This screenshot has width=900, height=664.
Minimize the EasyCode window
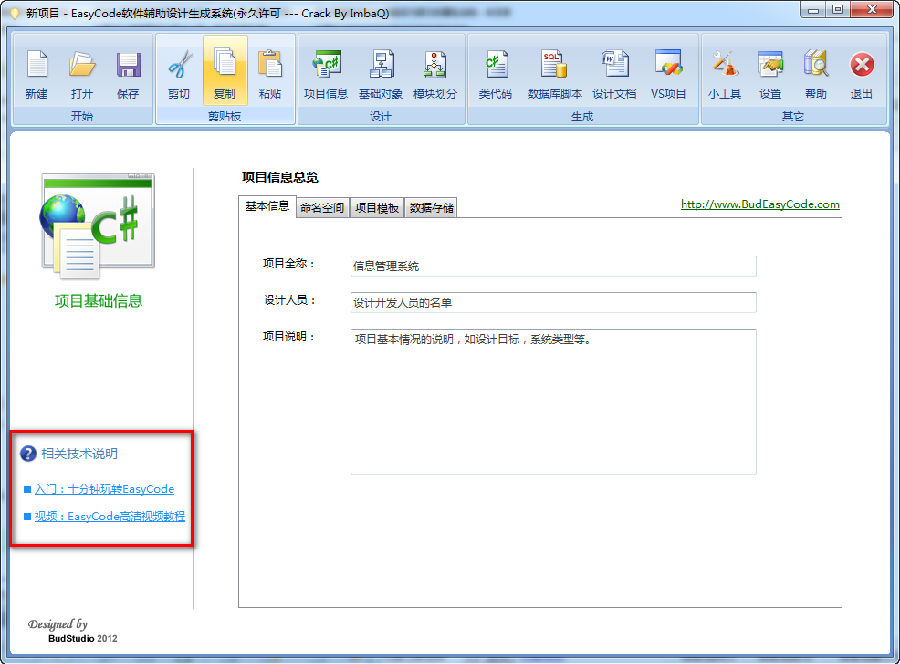(813, 9)
